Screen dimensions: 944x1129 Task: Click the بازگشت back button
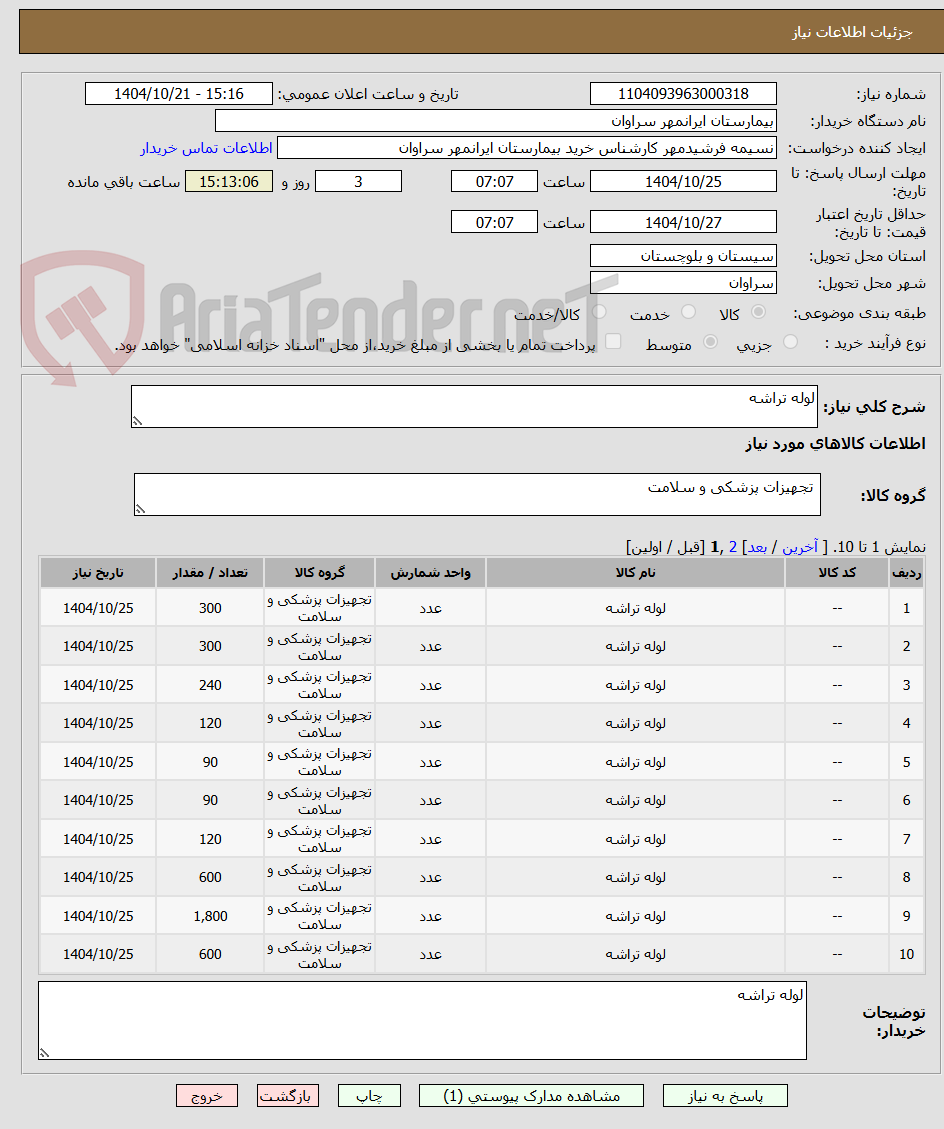[x=288, y=1096]
